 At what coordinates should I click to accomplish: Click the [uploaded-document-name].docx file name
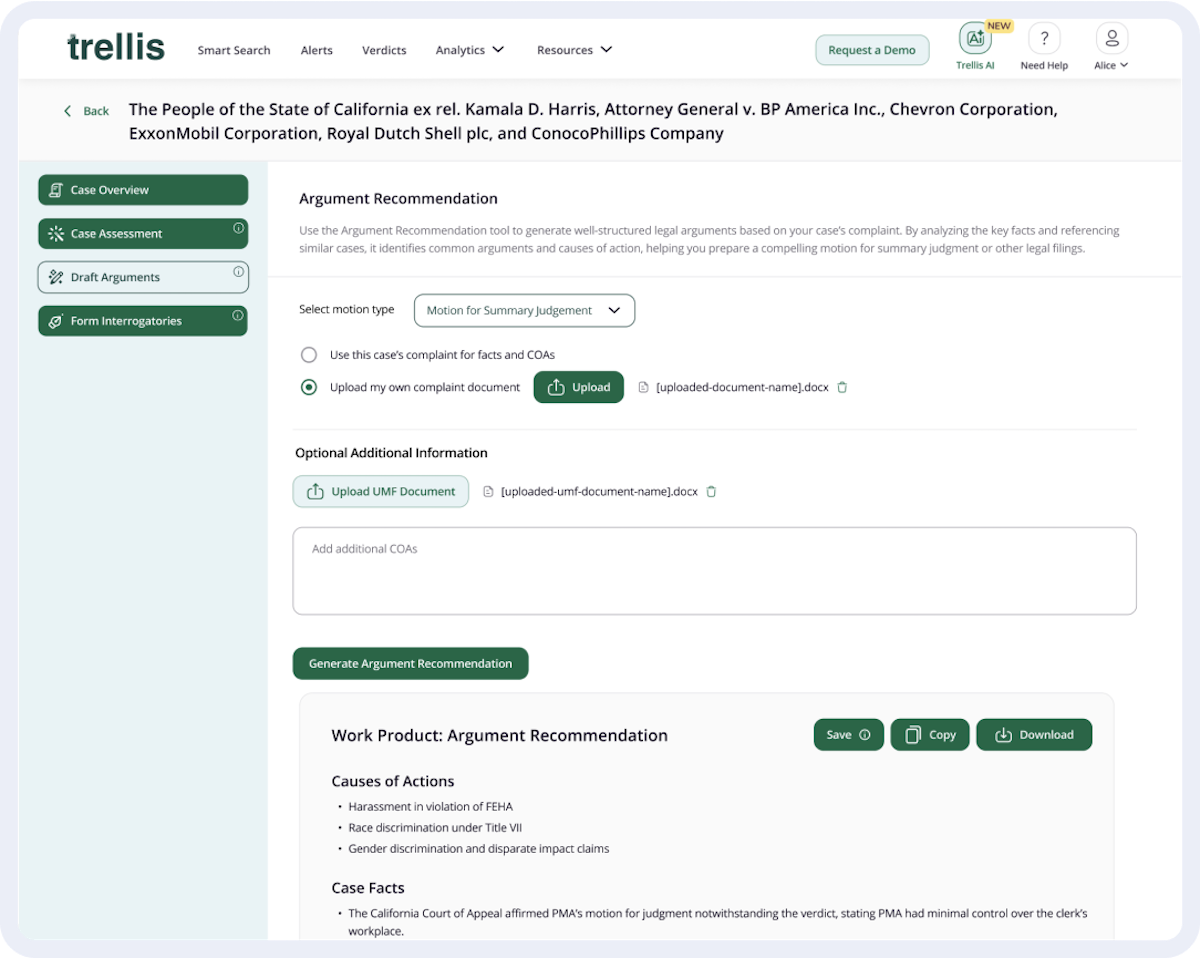[742, 387]
